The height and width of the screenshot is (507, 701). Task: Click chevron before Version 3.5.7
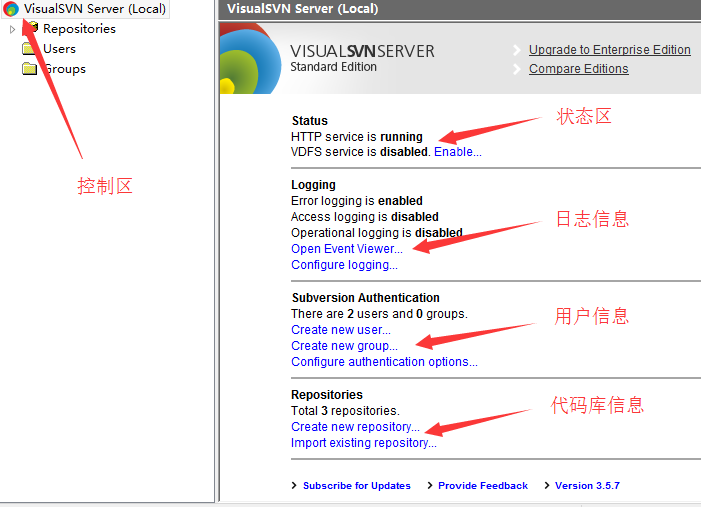click(547, 486)
